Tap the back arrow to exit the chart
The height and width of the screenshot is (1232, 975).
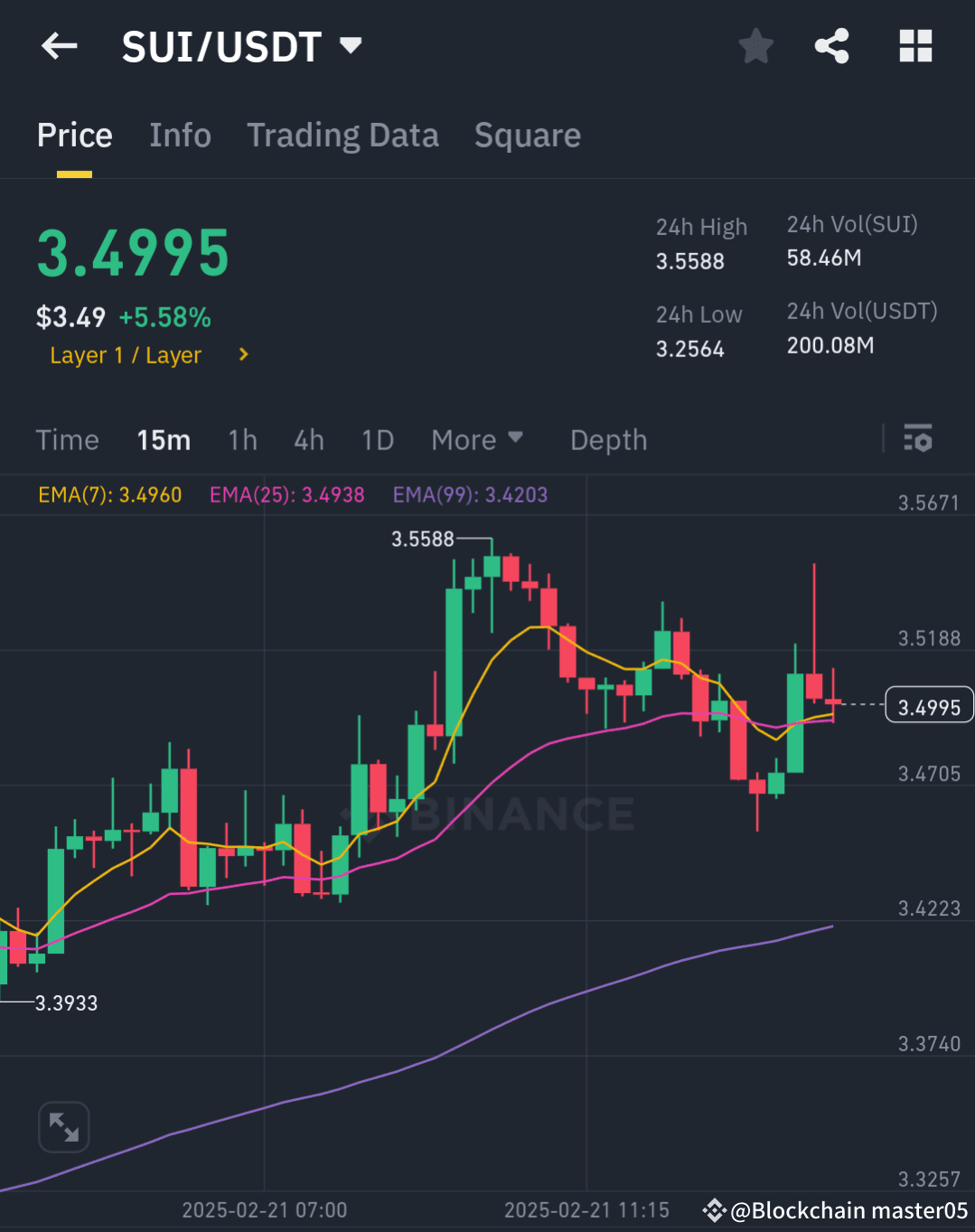point(59,46)
